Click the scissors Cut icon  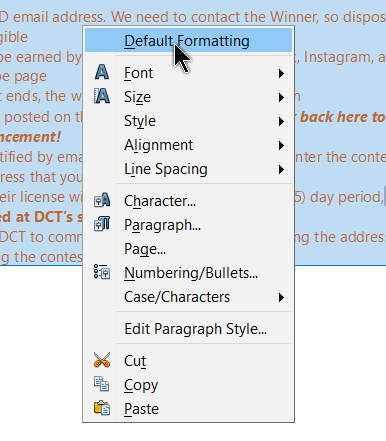click(x=102, y=360)
